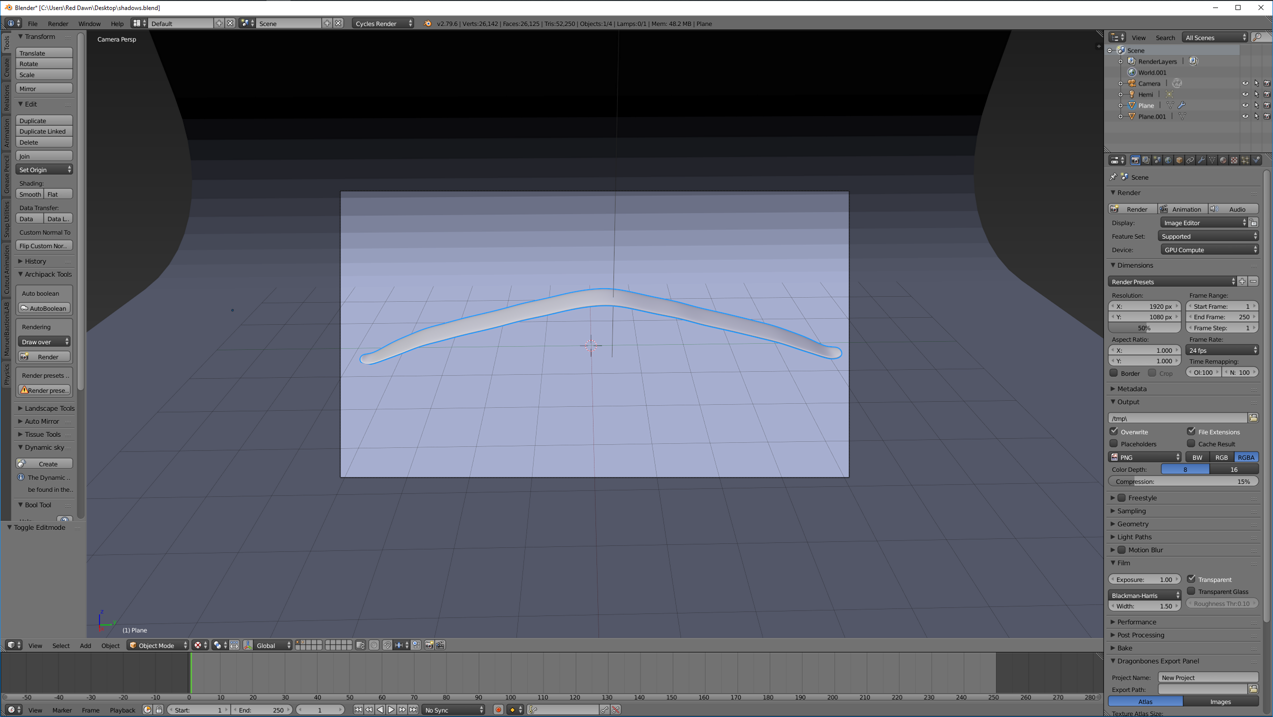Toggle the Film Transparent checkbox

(x=1191, y=579)
